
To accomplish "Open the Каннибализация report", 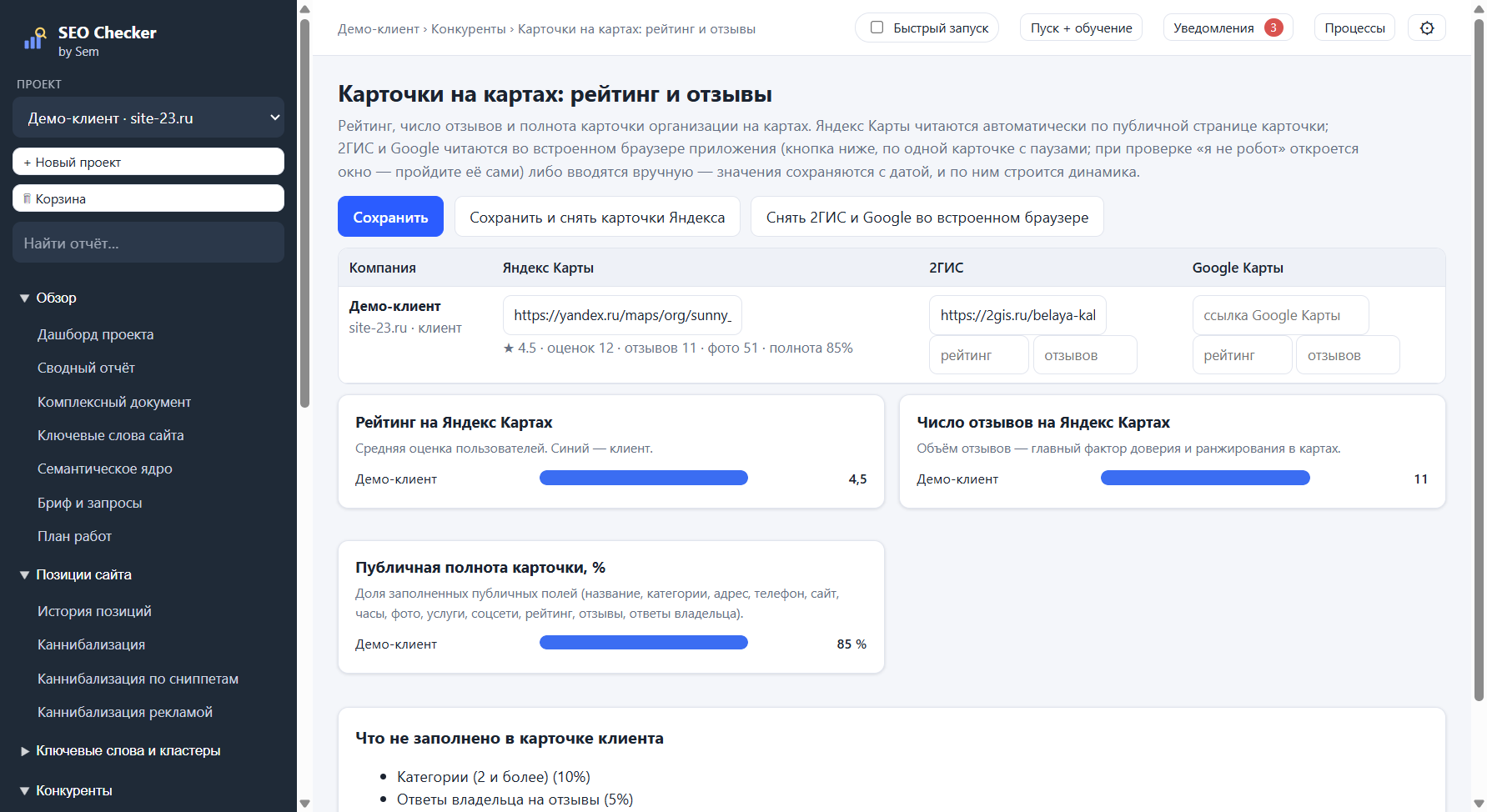I will [x=91, y=644].
